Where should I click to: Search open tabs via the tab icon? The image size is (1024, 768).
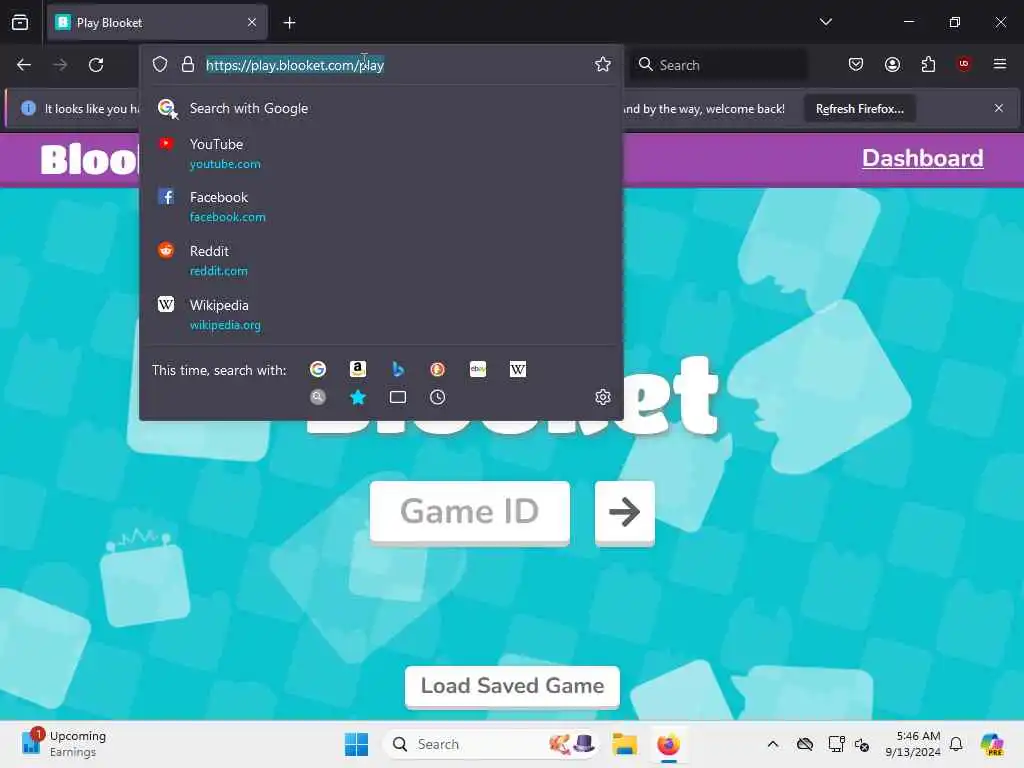[x=398, y=397]
